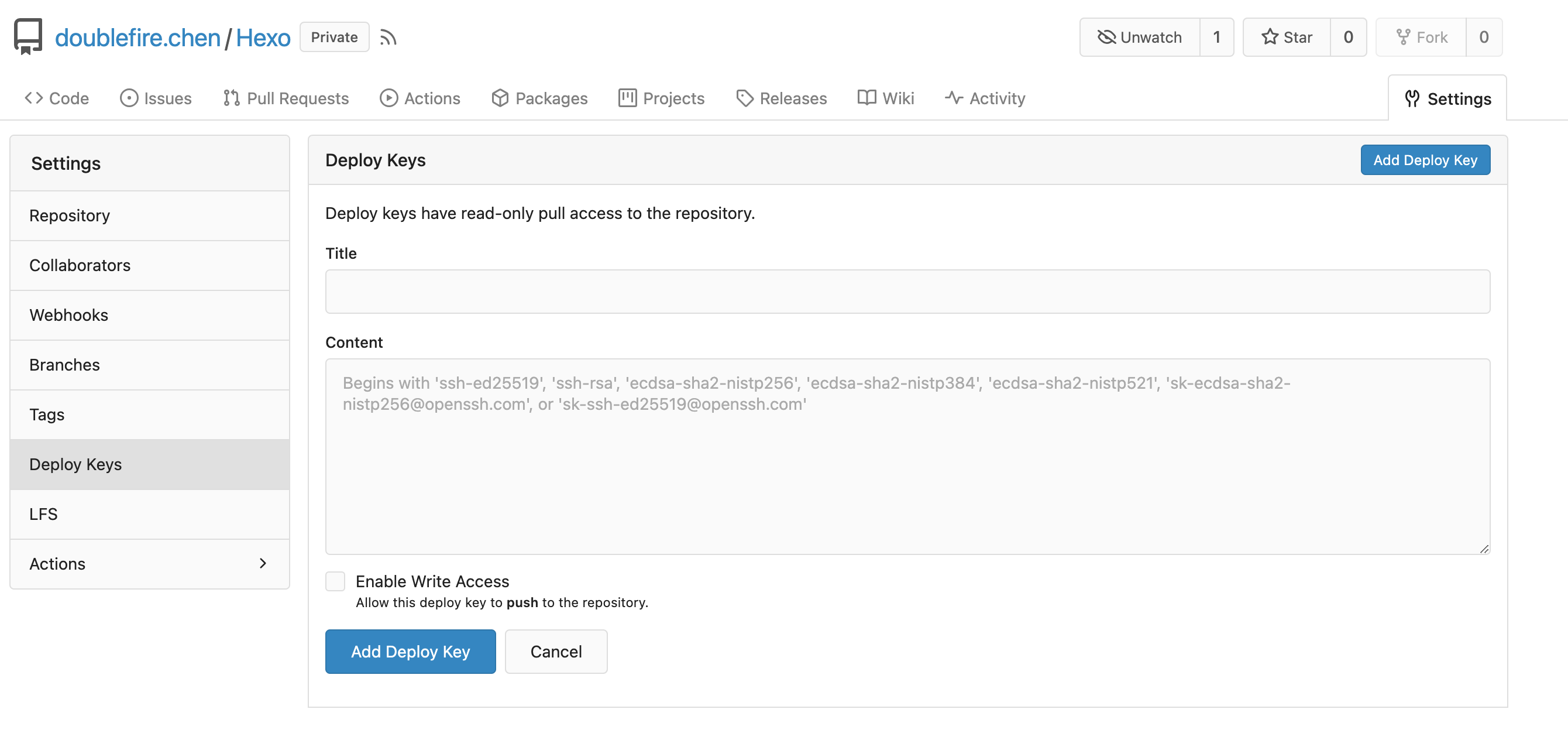
Task: Open the Code tab
Action: pyautogui.click(x=57, y=98)
